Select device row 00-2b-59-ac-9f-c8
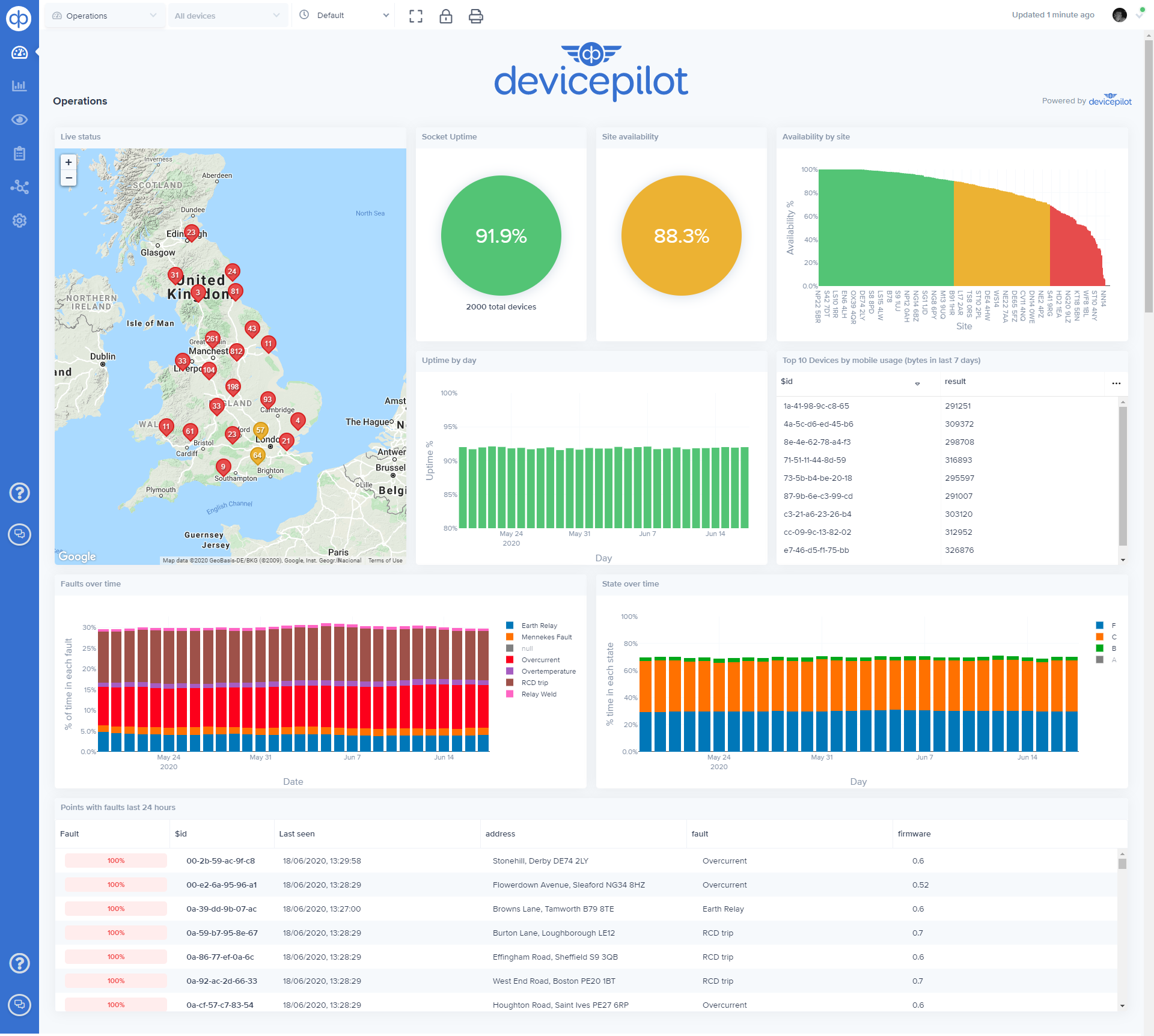Viewport: 1154px width, 1036px height. coord(586,861)
